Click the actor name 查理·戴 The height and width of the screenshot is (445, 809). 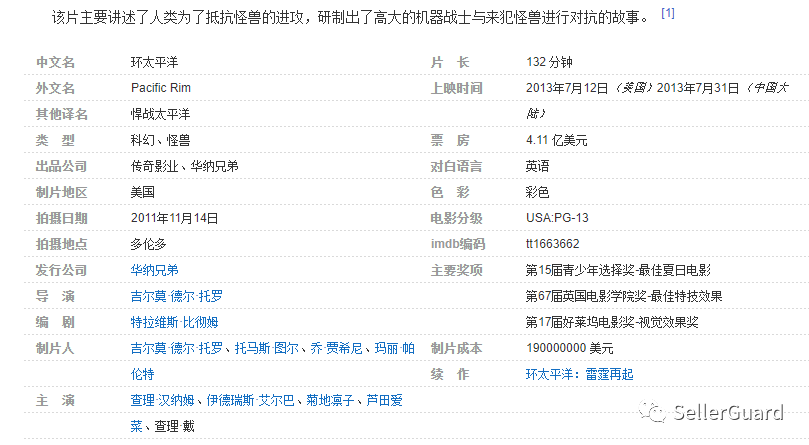pos(174,426)
